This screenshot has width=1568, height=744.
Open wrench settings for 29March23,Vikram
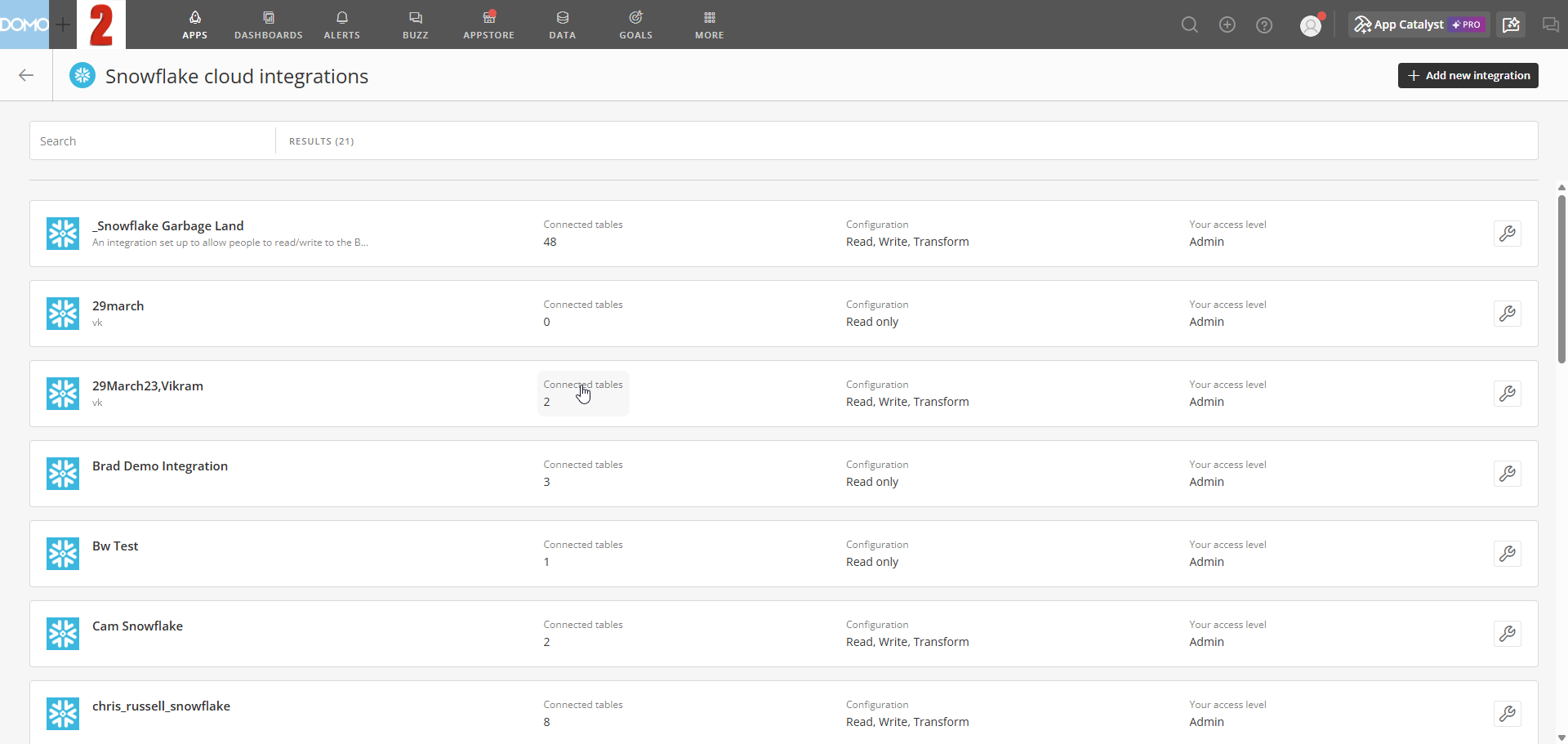[x=1507, y=394]
